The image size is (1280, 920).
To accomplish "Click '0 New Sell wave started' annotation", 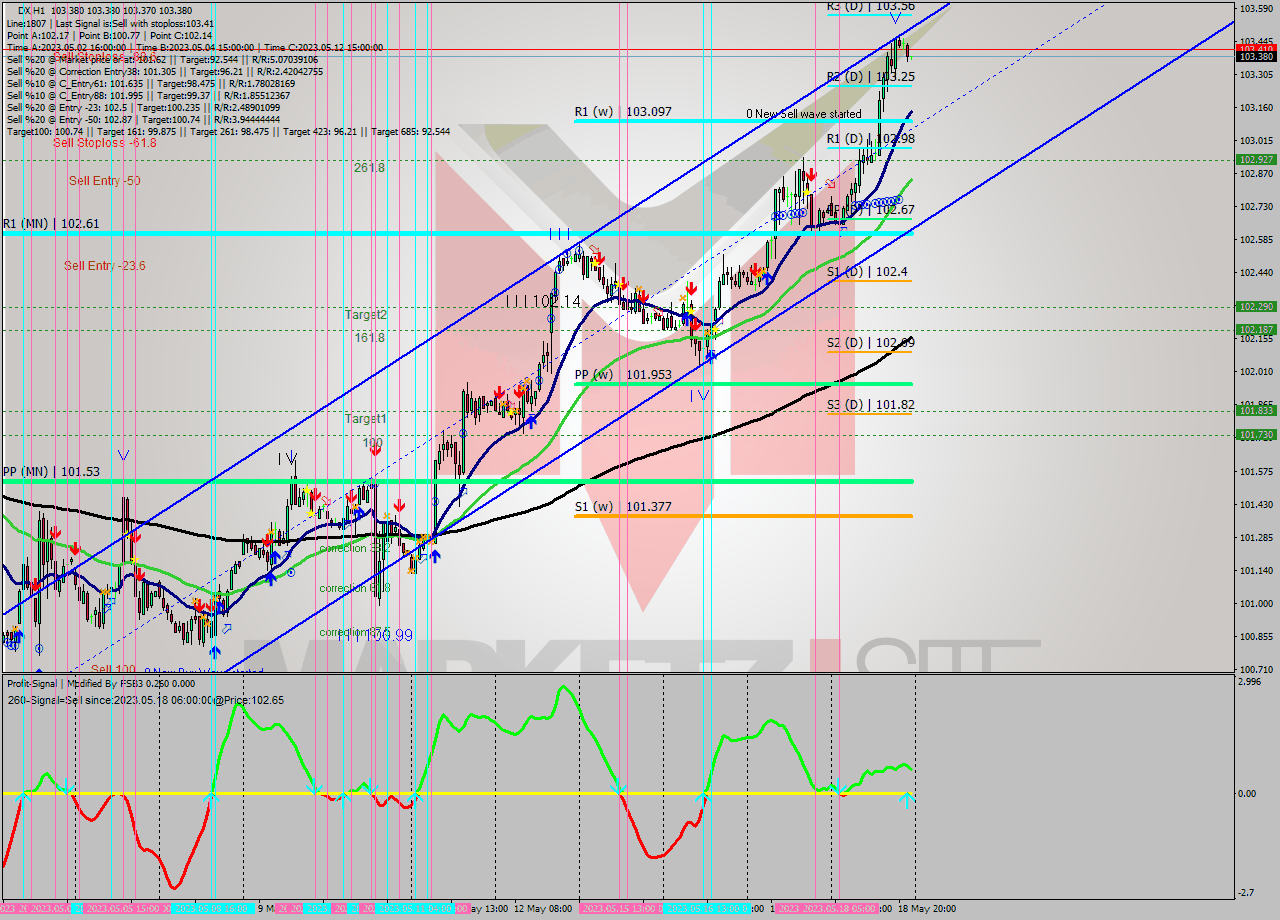I will click(804, 114).
